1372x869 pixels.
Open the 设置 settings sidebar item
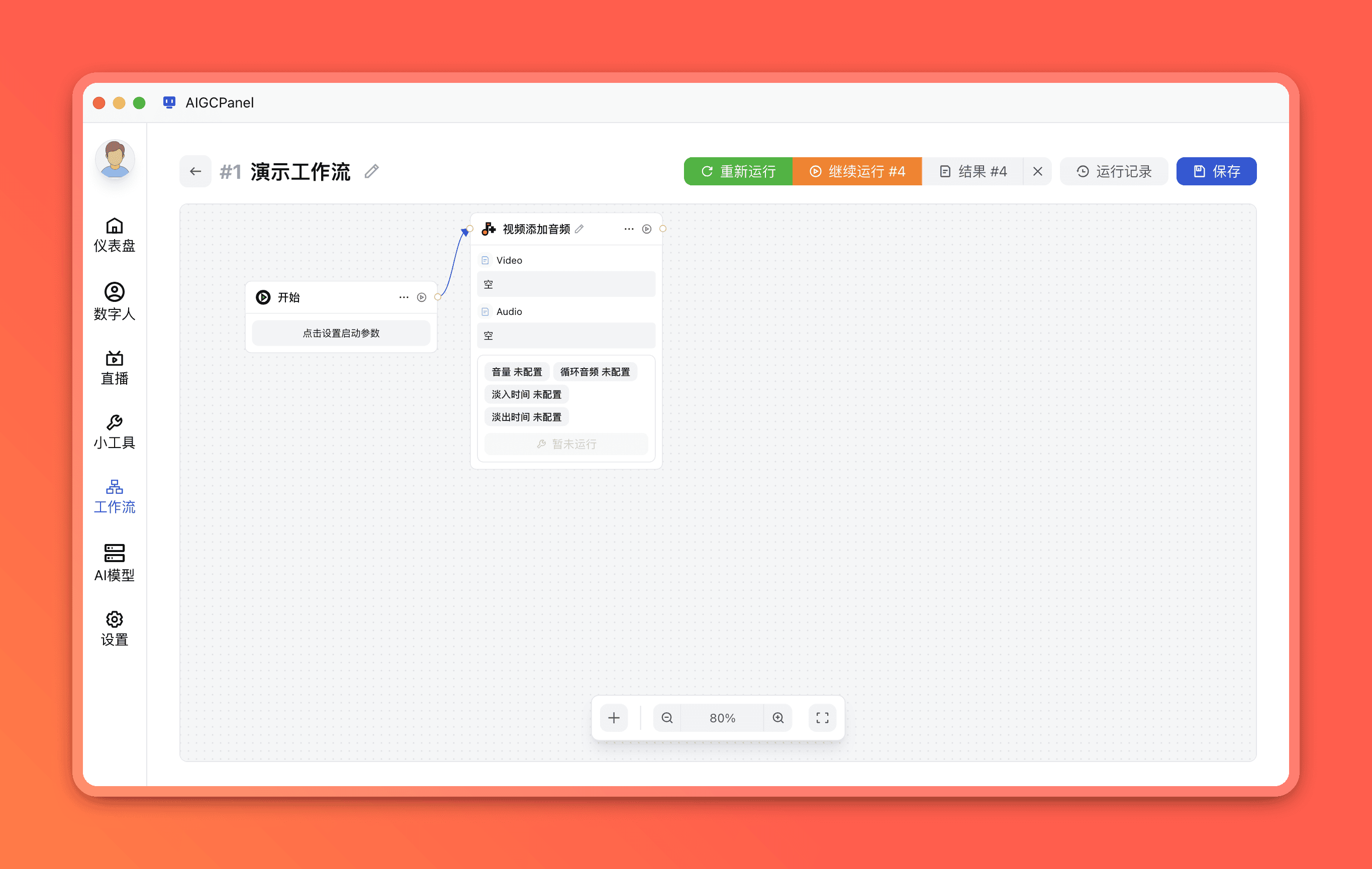(115, 629)
